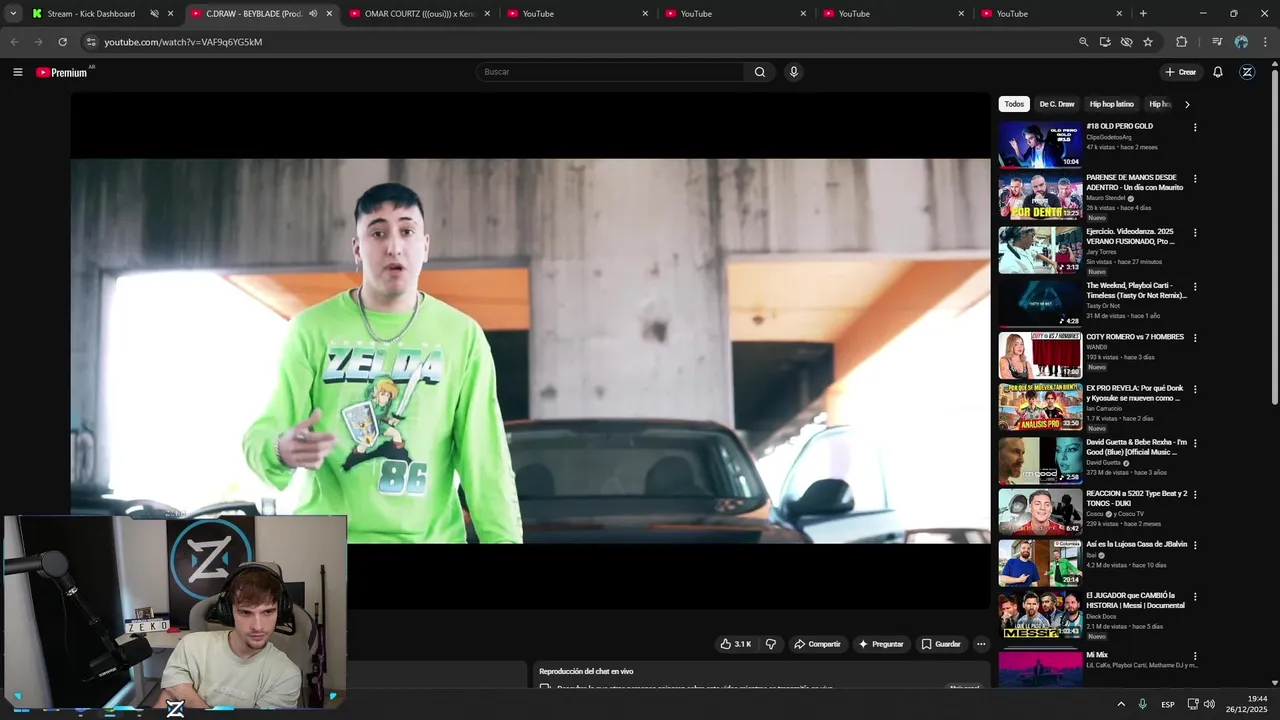The height and width of the screenshot is (720, 1280).
Task: Click the video player area
Action: tap(530, 351)
